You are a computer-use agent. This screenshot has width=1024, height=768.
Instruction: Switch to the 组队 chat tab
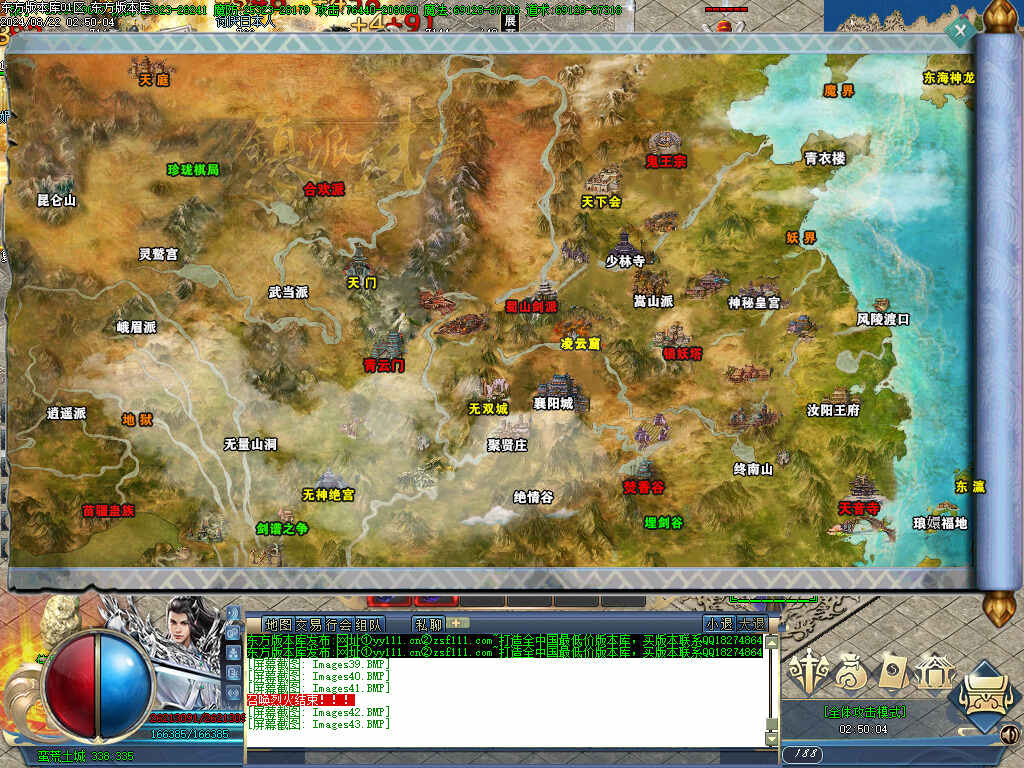(x=369, y=625)
